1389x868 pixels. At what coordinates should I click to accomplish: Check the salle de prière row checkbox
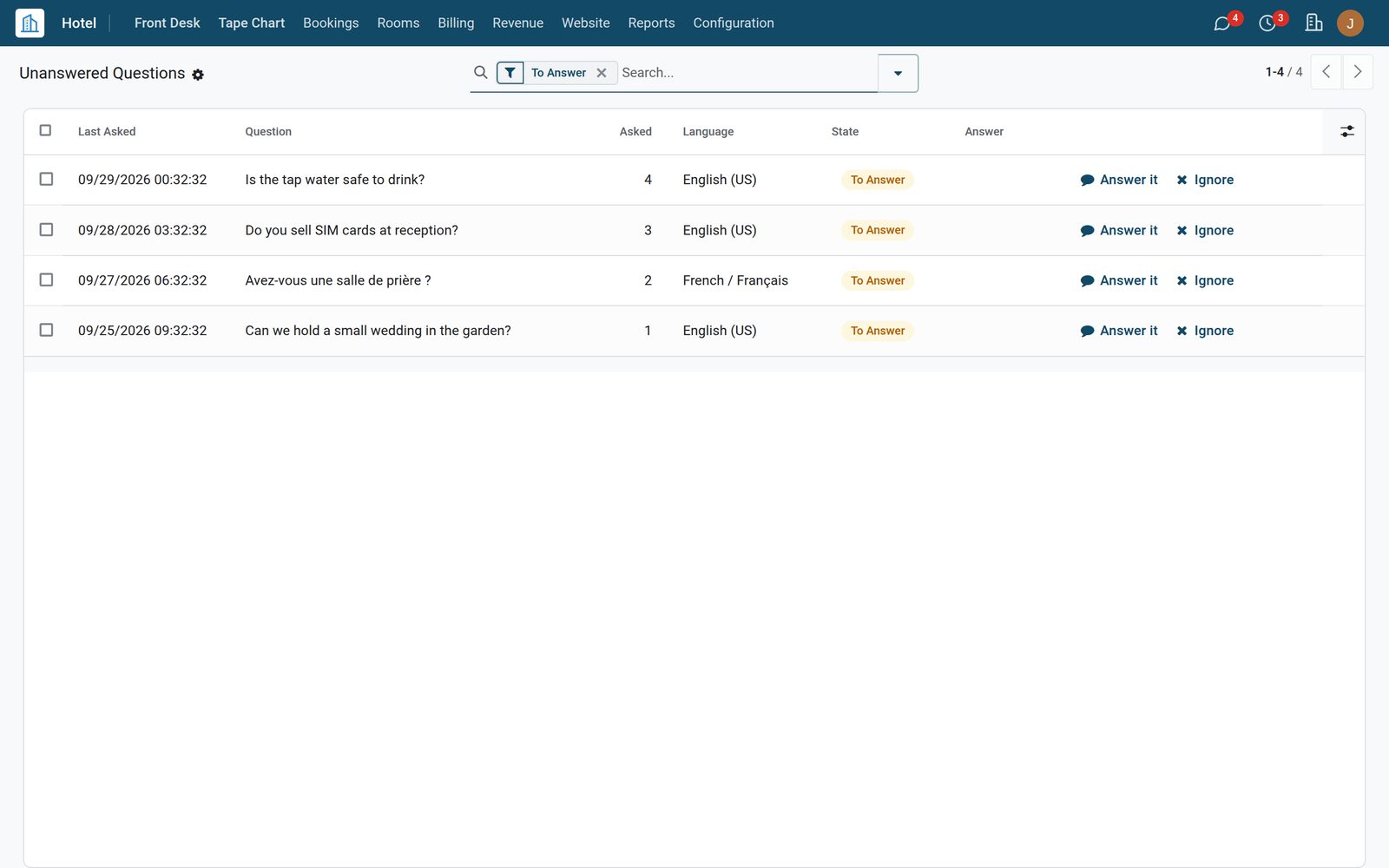[x=46, y=279]
